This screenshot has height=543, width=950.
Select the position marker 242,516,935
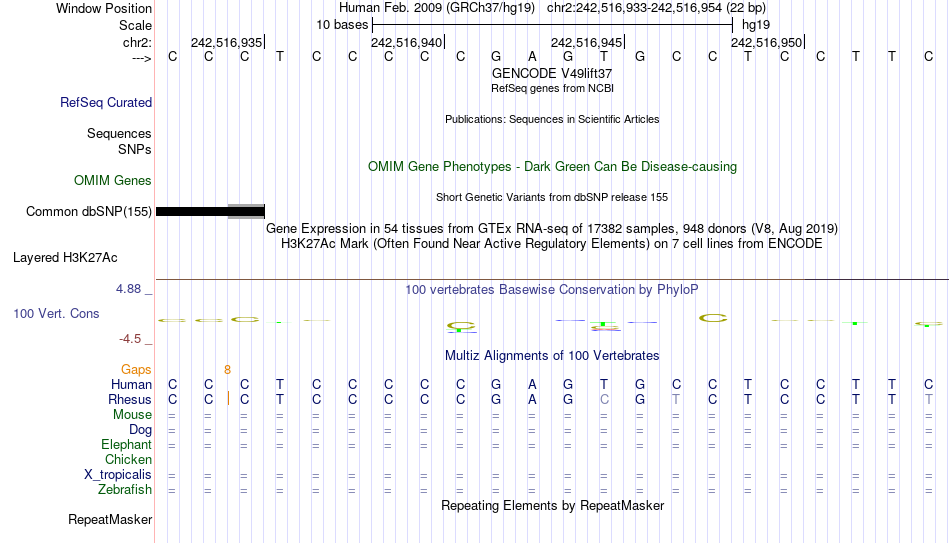[x=227, y=42]
